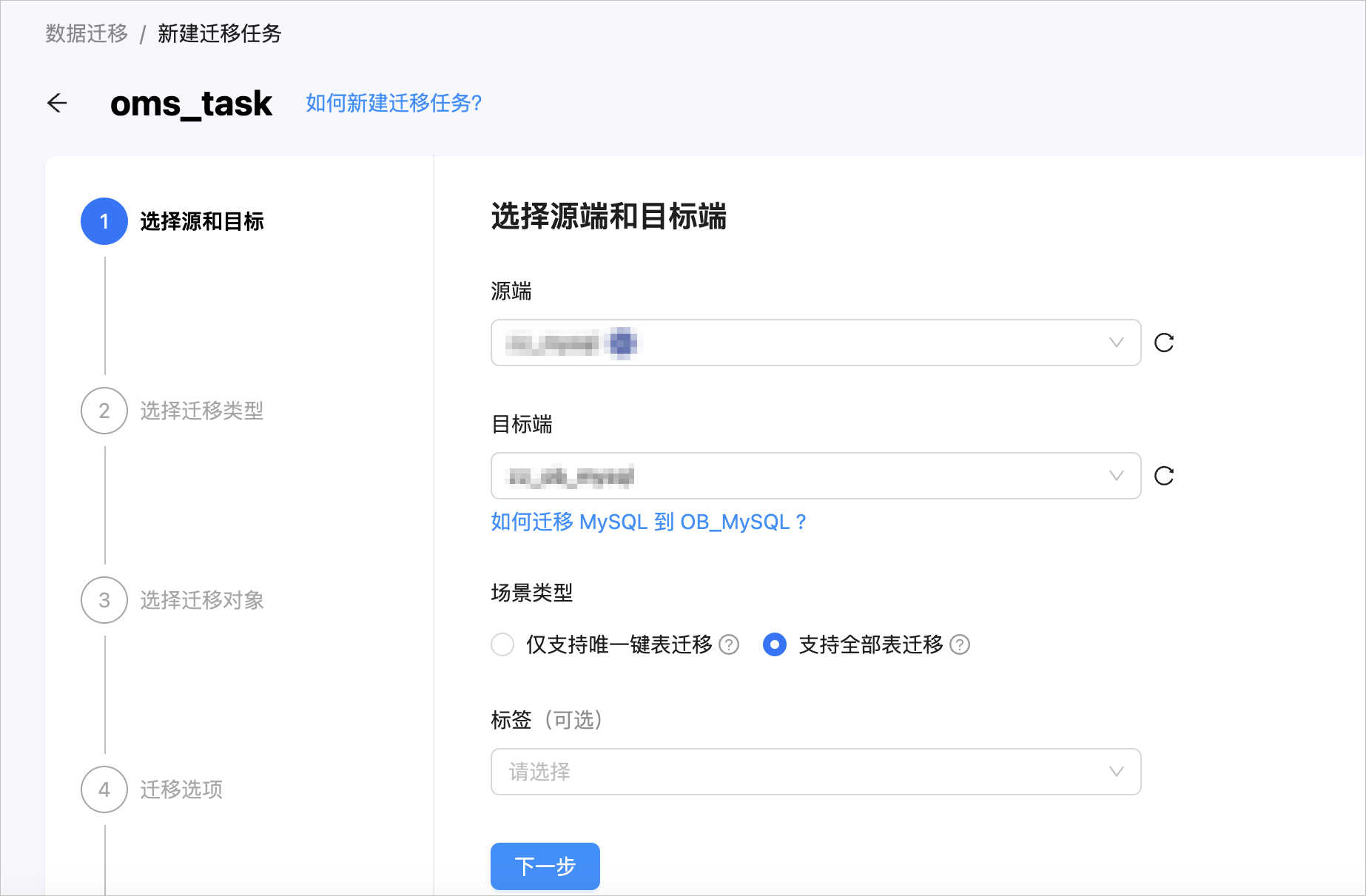
Task: Select the 仅支持唯一键表迁移 radio option
Action: pos(502,644)
